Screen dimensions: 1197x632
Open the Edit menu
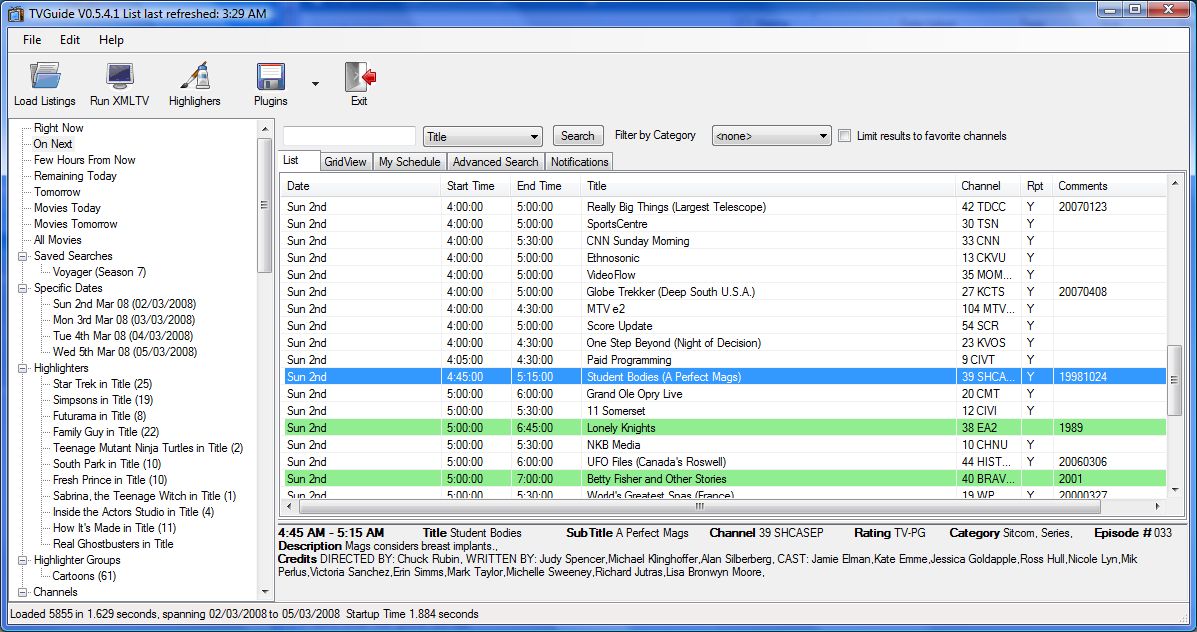(x=69, y=40)
